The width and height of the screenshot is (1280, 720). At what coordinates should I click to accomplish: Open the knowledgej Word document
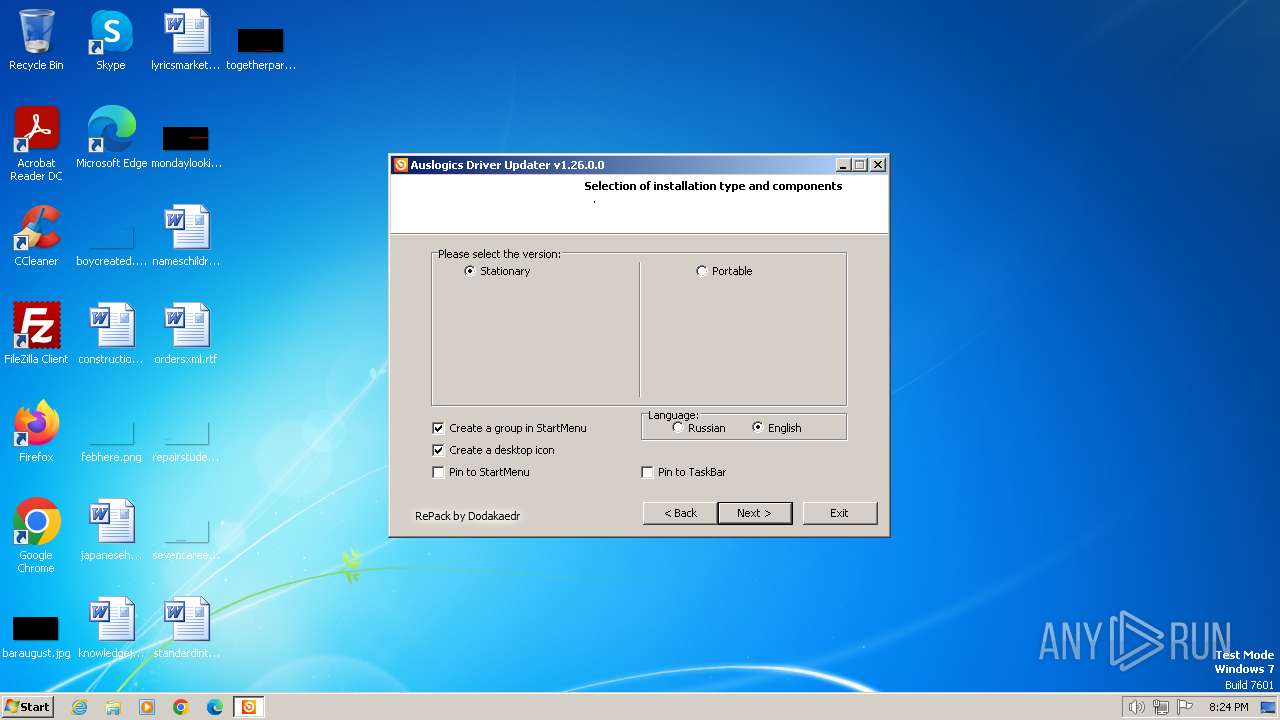[x=111, y=628]
